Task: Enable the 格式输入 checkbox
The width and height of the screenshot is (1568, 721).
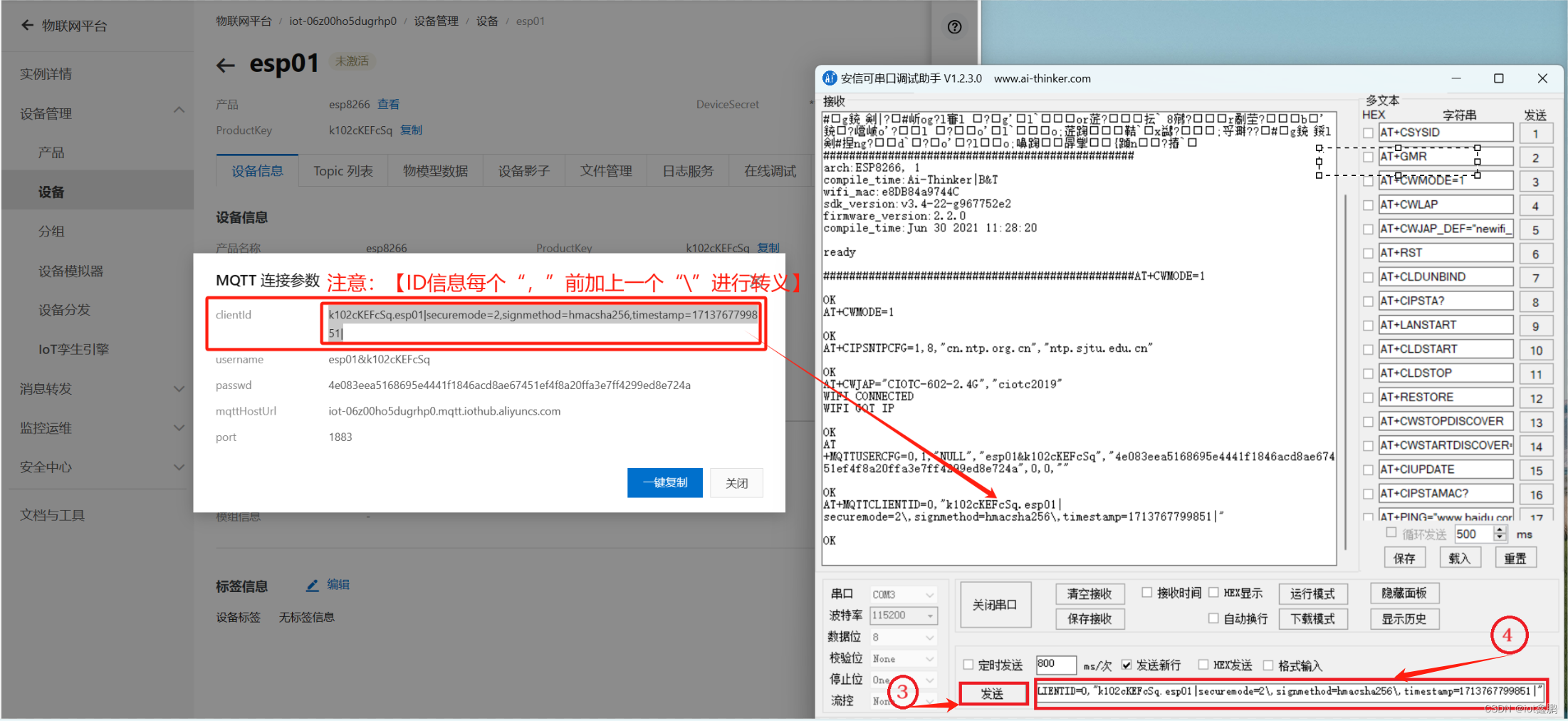Action: 1268,665
